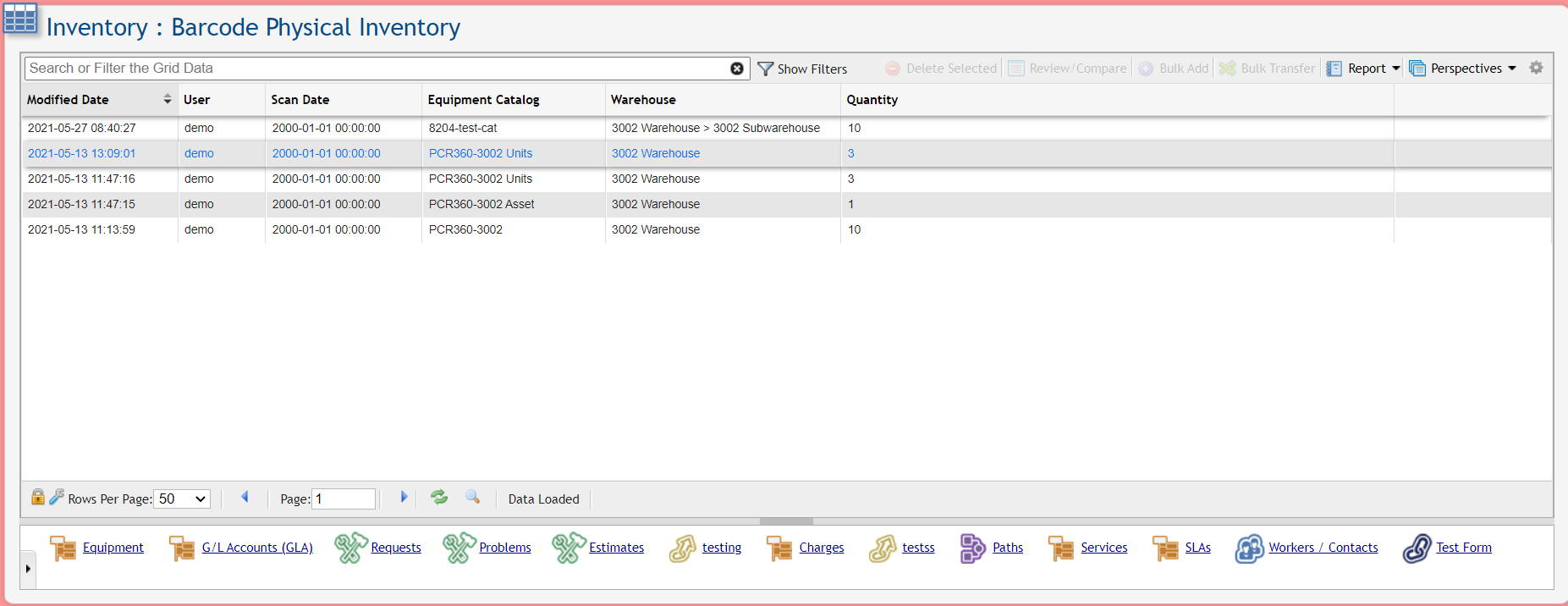This screenshot has height=606, width=1568.
Task: Click the Page number input field
Action: [x=344, y=499]
